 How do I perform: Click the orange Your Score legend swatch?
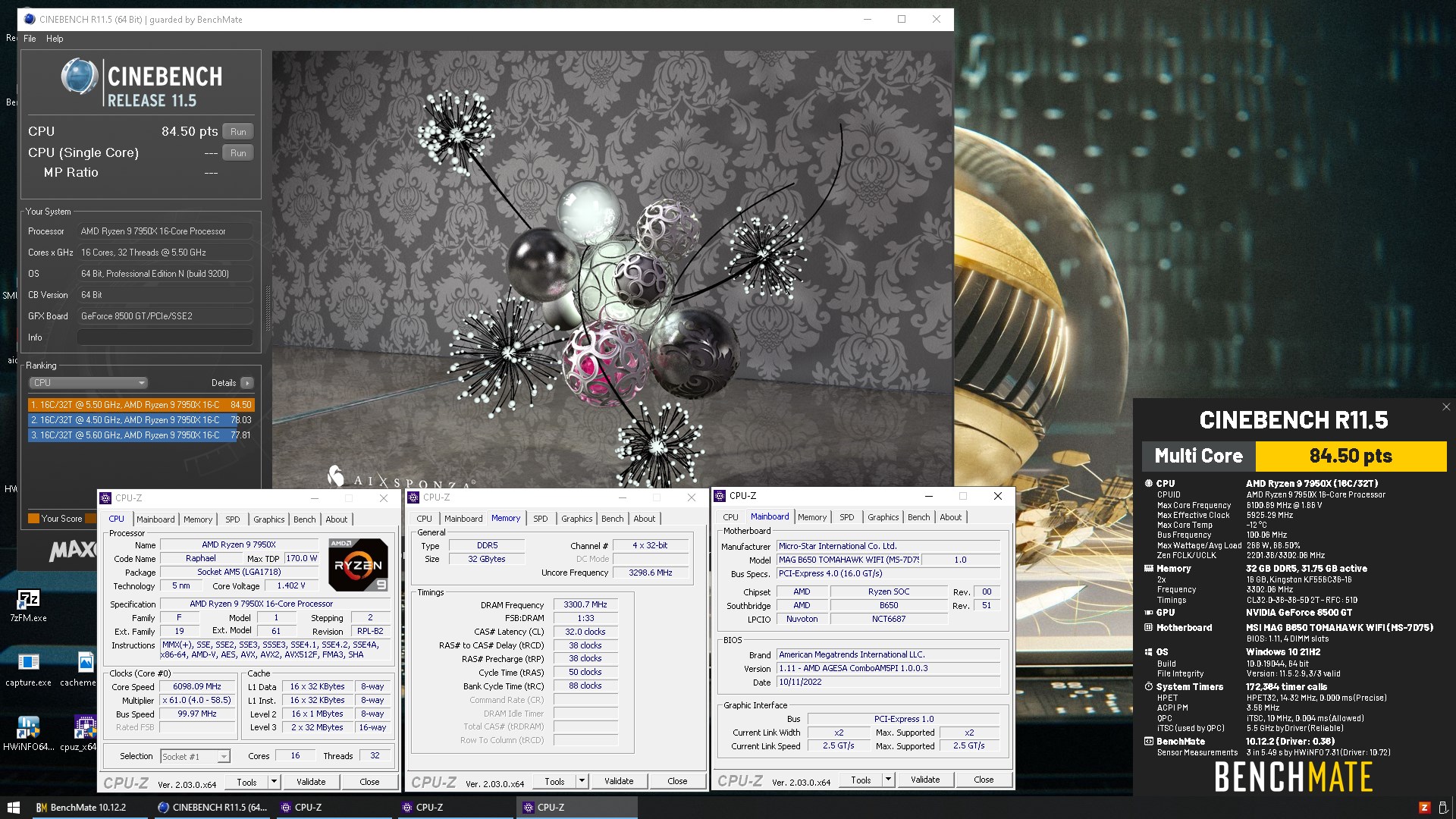(33, 519)
